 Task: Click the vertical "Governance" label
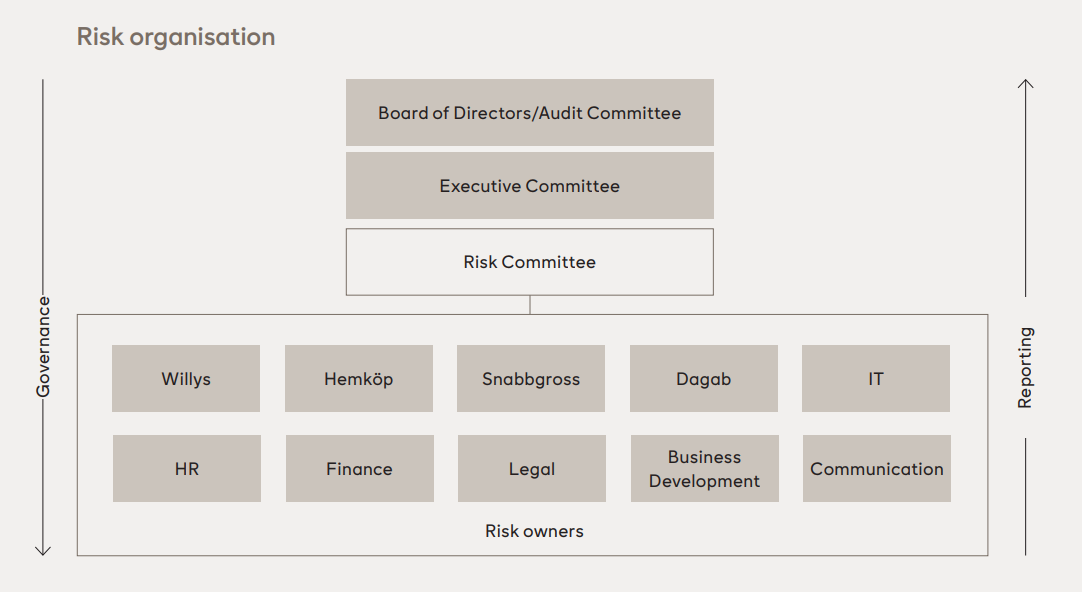click(x=43, y=347)
